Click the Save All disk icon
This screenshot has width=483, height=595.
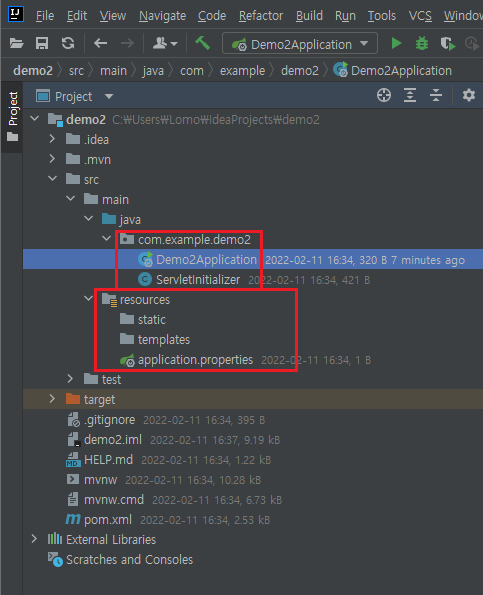click(42, 43)
